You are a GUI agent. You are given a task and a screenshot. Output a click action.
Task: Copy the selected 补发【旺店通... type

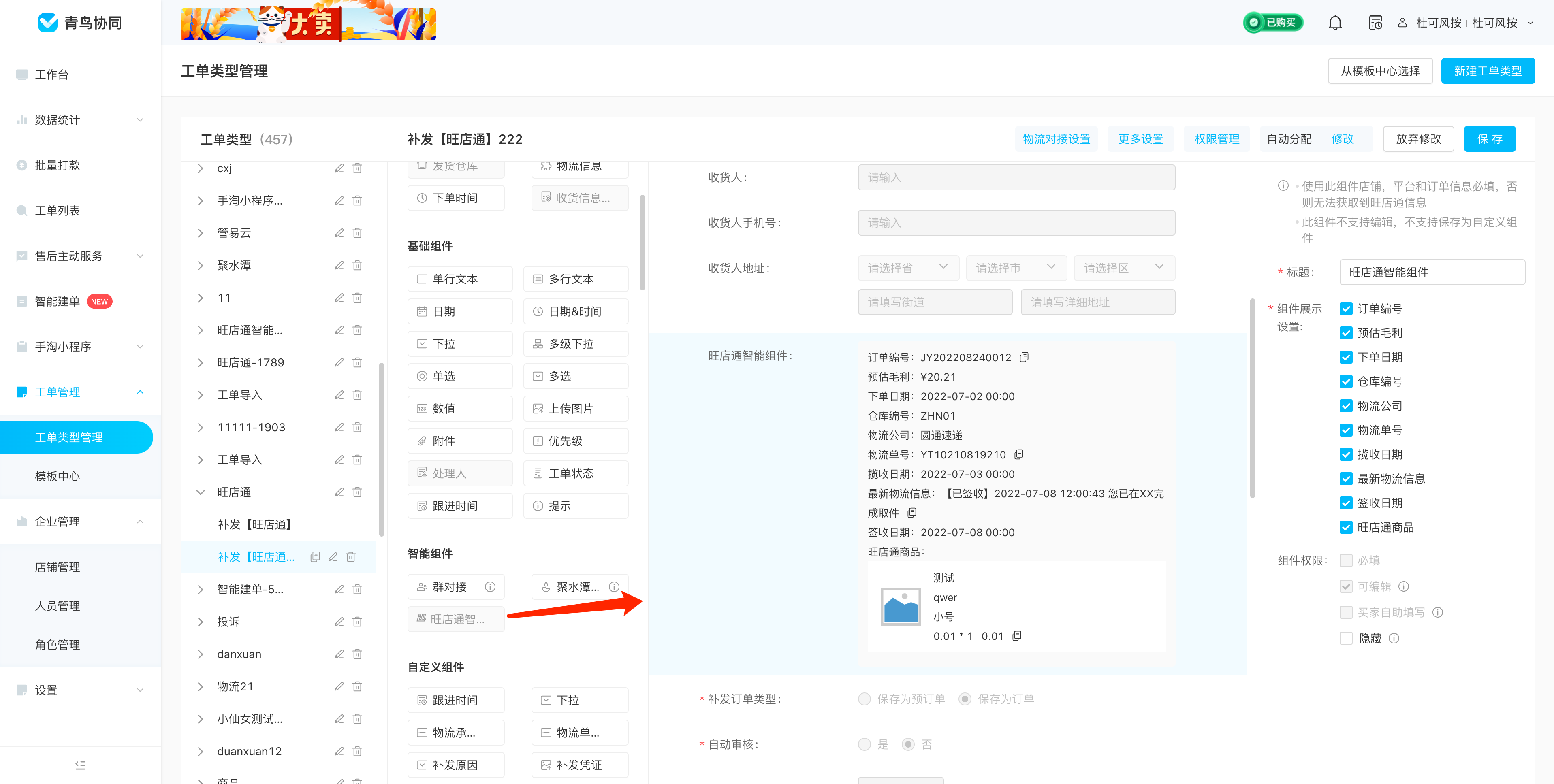(x=315, y=557)
